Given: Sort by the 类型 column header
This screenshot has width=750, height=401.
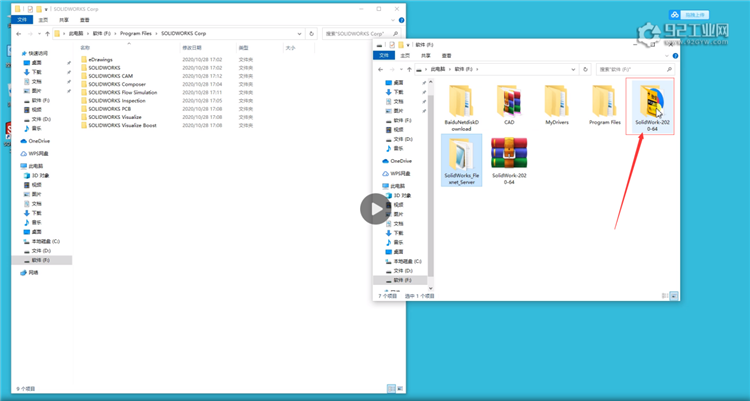Looking at the screenshot, I should pos(243,48).
